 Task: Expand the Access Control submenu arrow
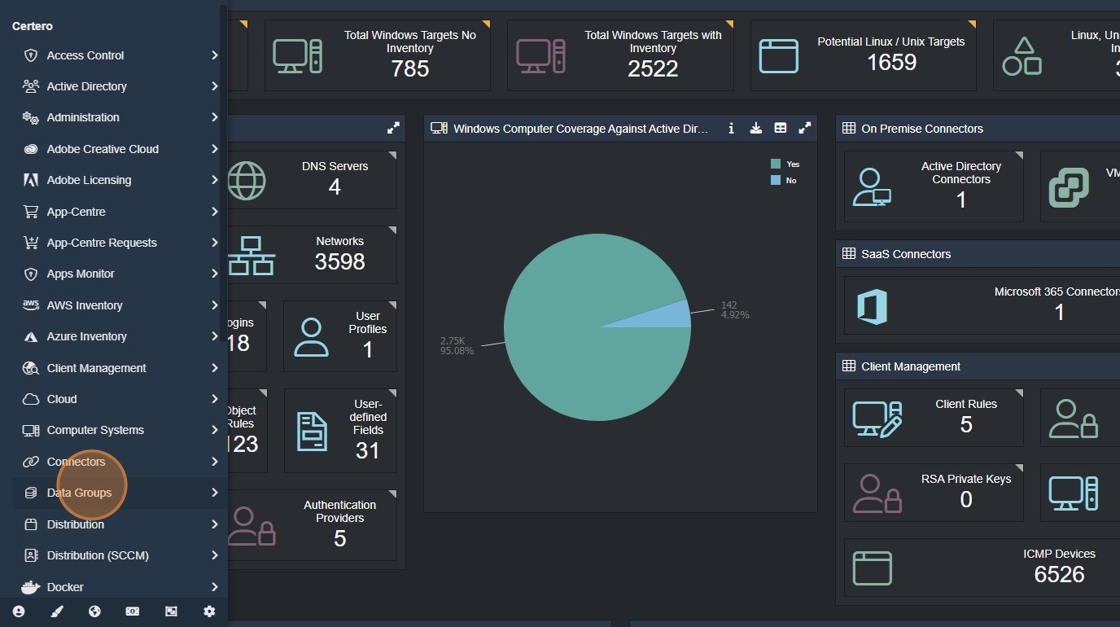pos(214,55)
